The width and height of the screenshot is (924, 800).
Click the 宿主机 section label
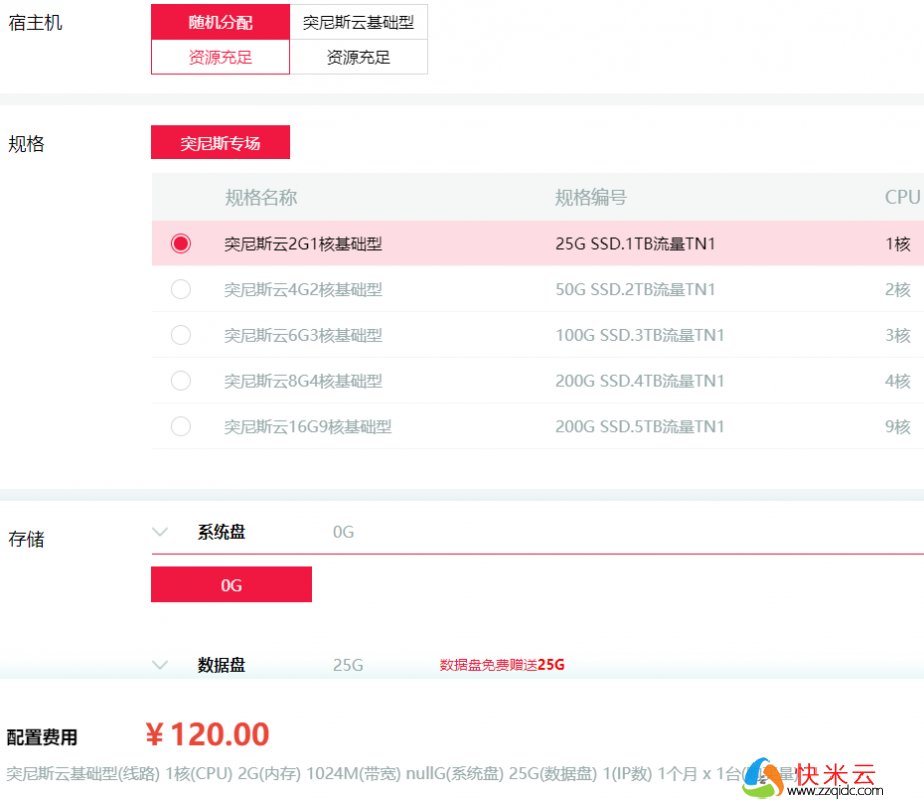click(x=35, y=23)
